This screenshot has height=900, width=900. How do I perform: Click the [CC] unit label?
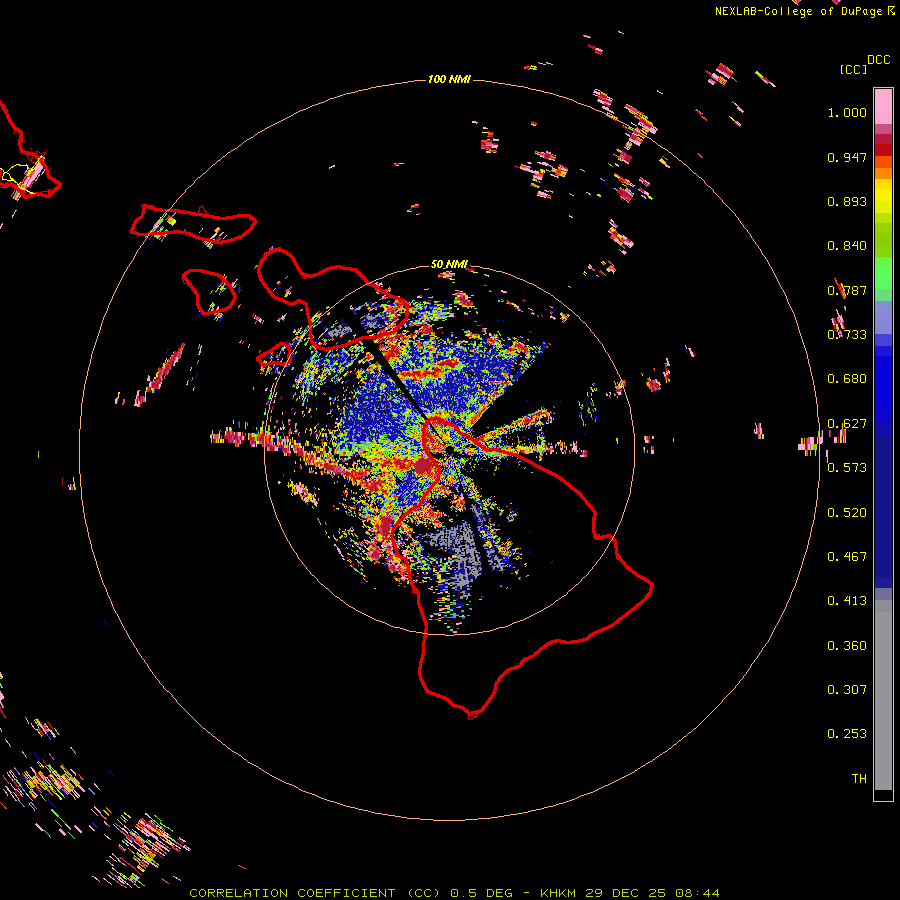point(854,69)
